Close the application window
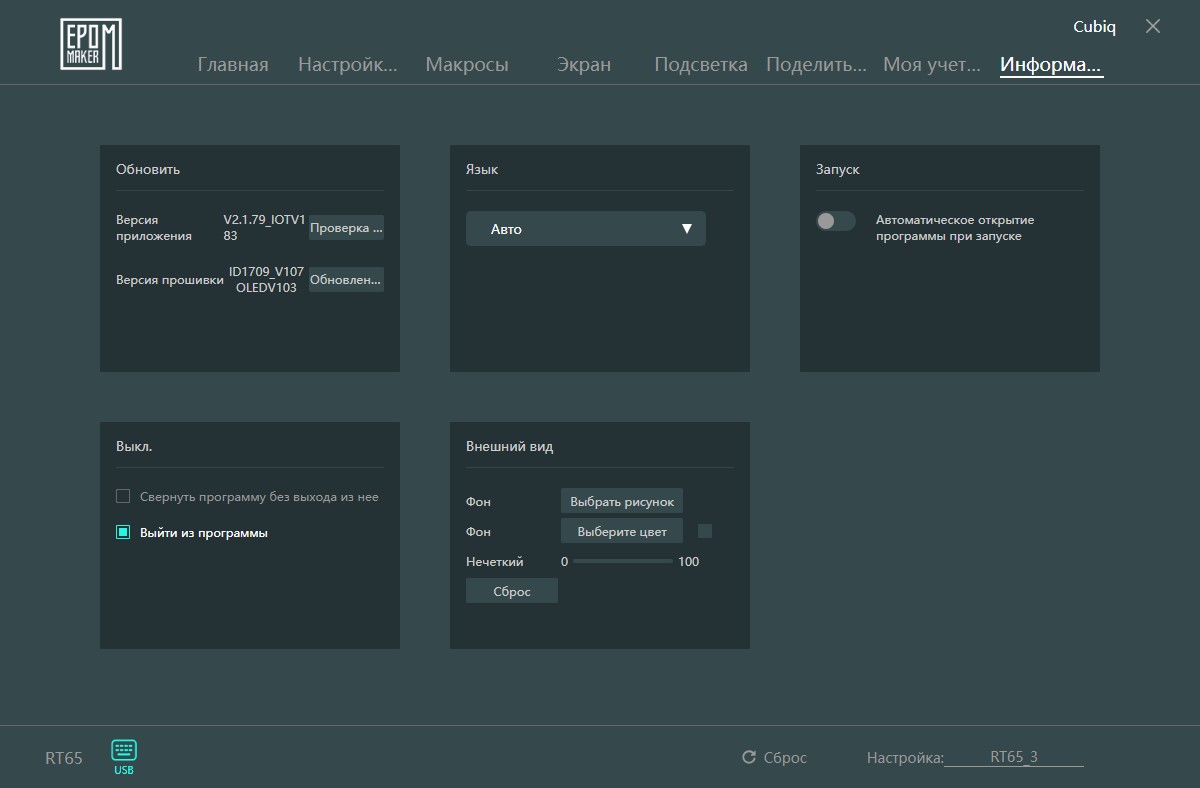The height and width of the screenshot is (788, 1200). click(1153, 27)
